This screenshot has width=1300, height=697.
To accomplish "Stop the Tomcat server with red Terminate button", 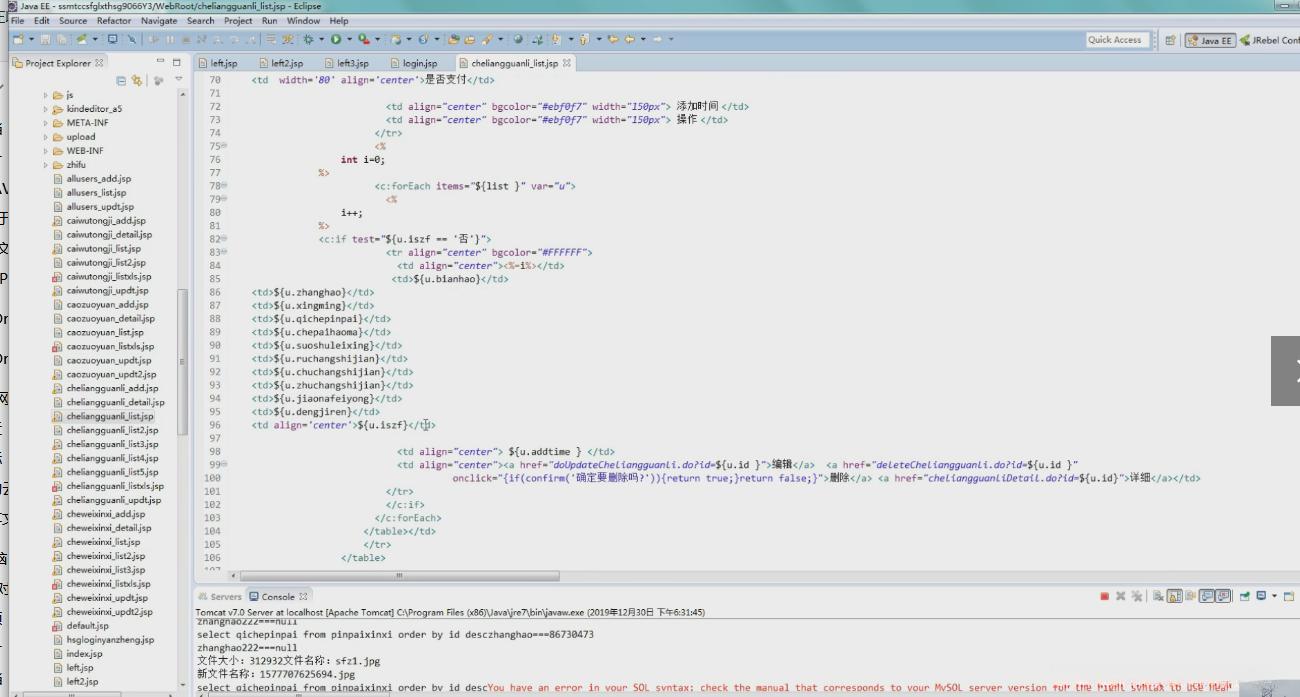I will 1104,597.
